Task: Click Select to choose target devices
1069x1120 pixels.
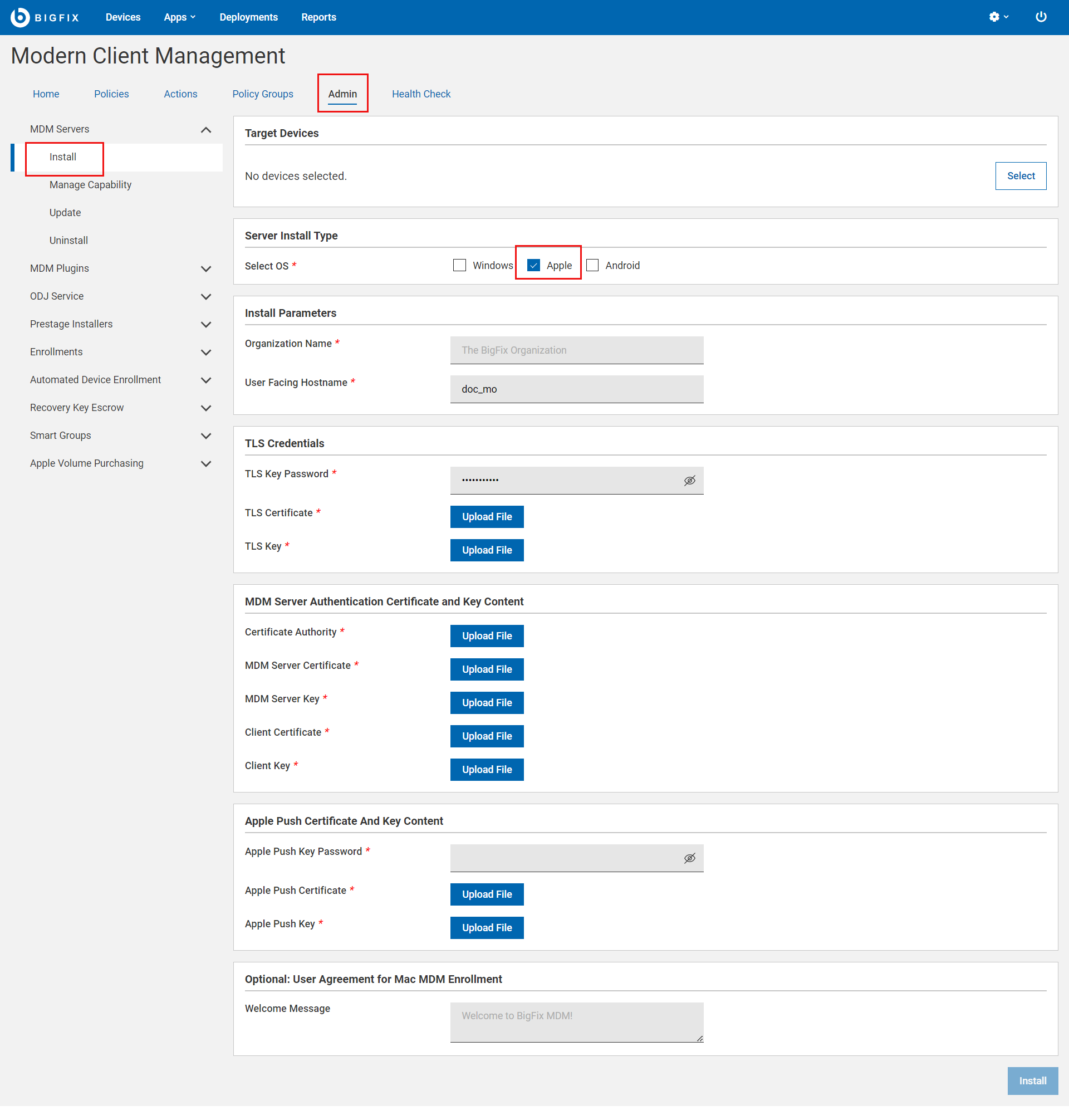Action: (1021, 175)
